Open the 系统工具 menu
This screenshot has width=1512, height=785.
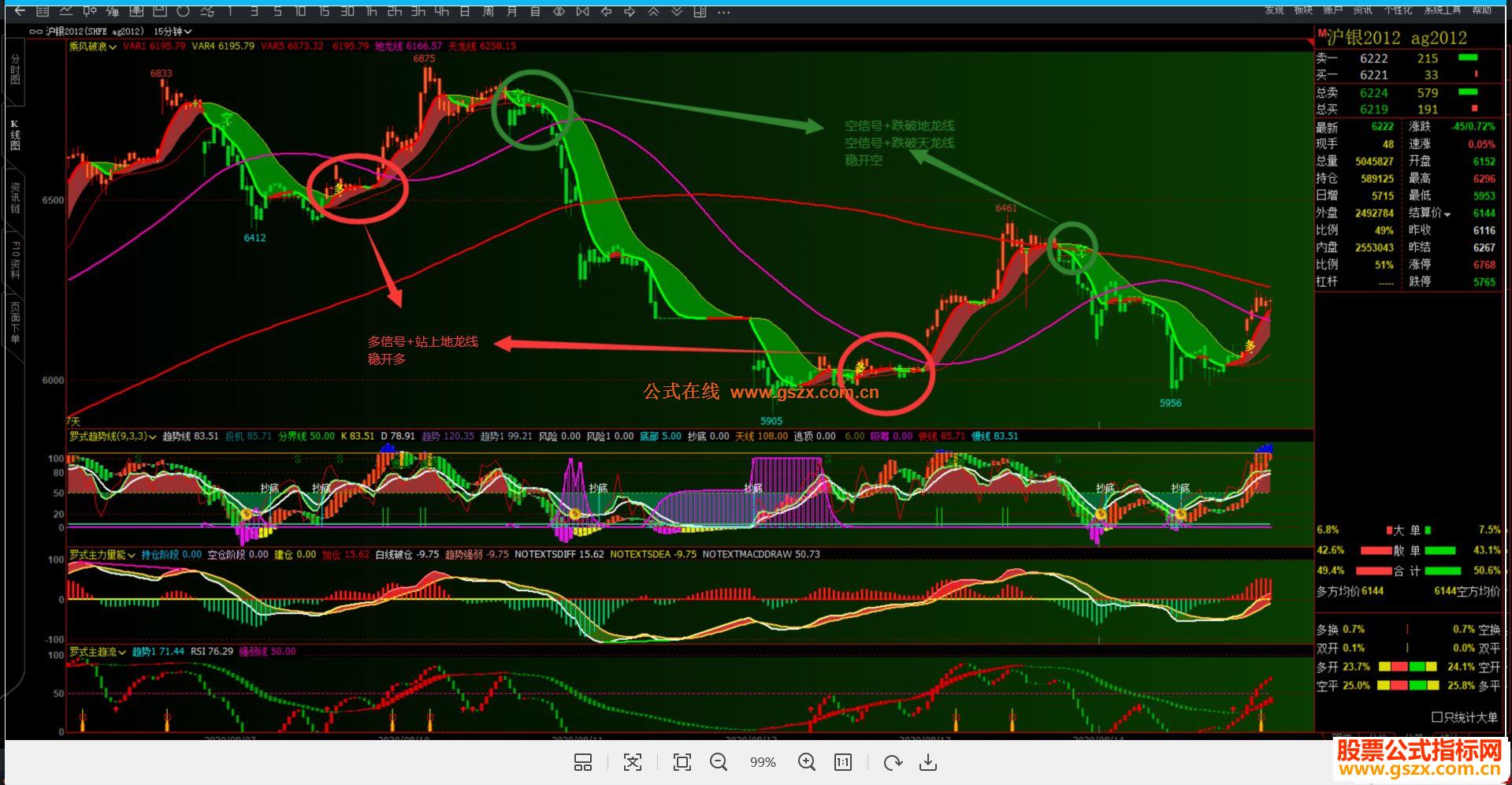(1443, 10)
